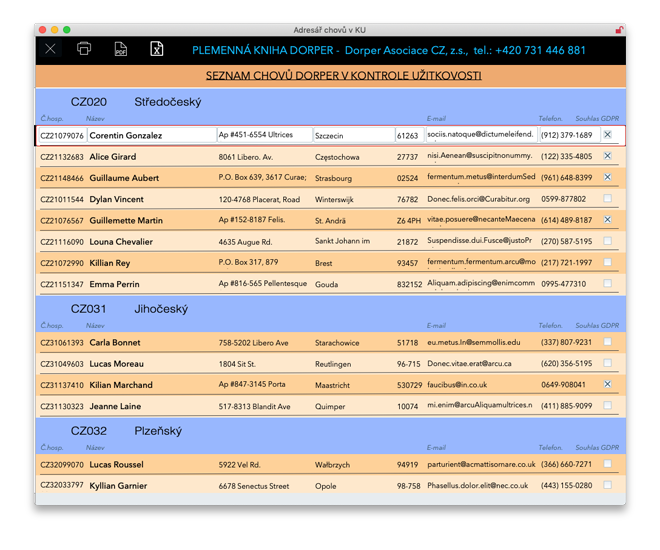Export to Excel with the spreadsheet icon
Image resolution: width=660 pixels, height=550 pixels.
click(x=156, y=49)
